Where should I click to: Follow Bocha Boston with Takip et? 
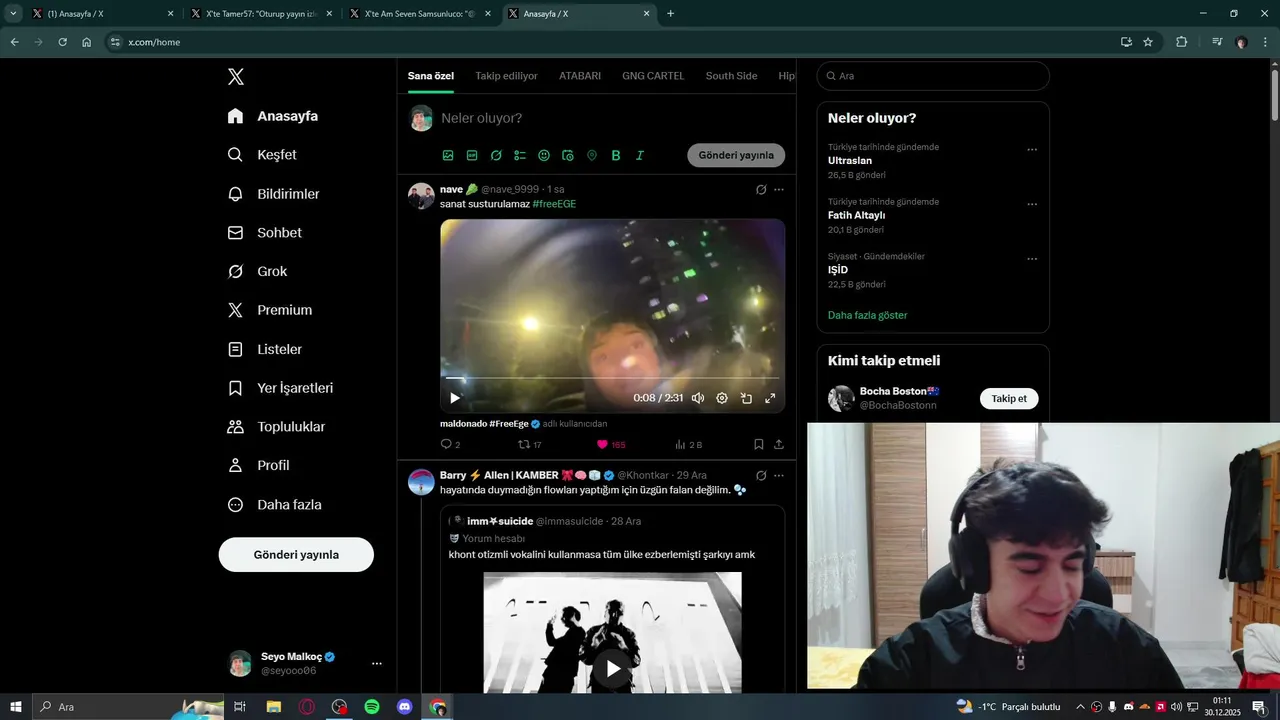coord(1009,398)
